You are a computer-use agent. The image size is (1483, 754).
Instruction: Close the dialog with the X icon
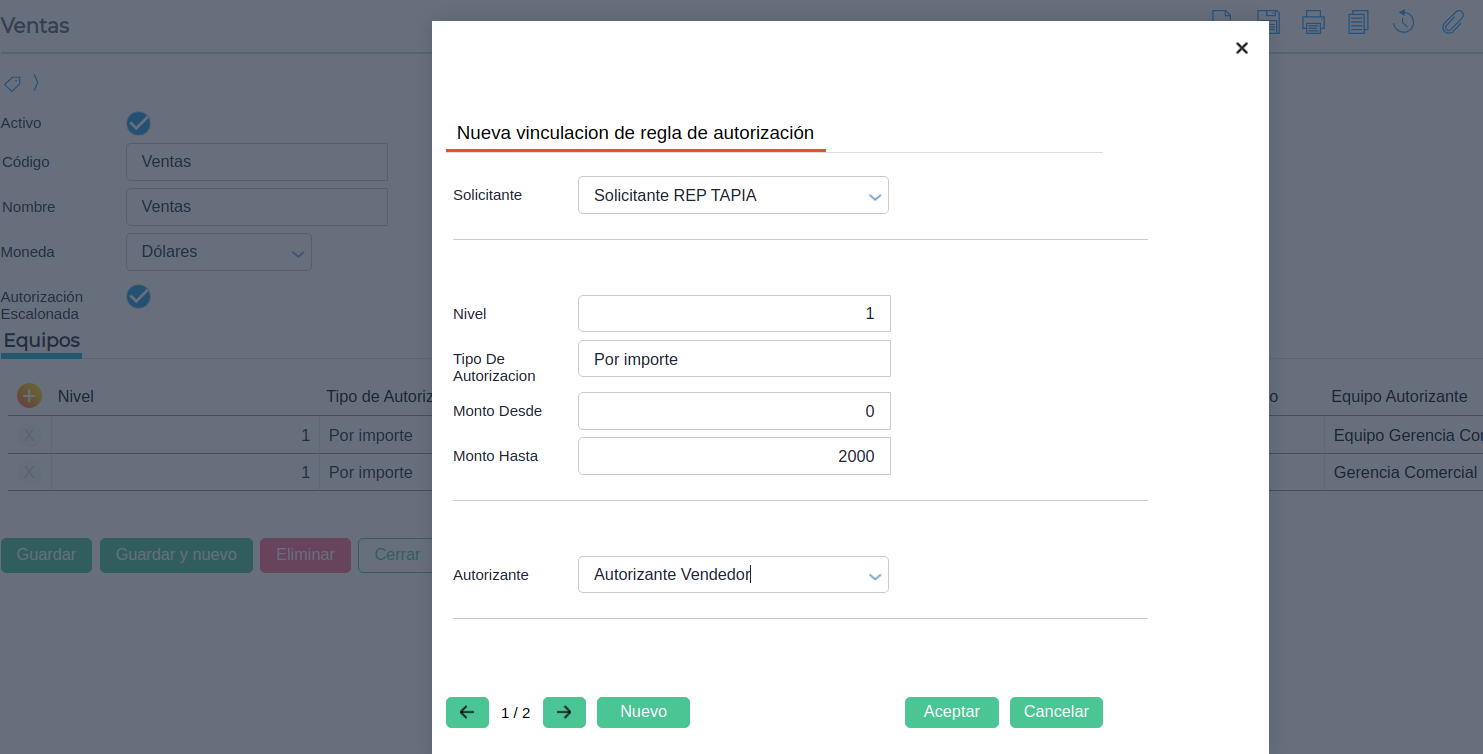click(x=1241, y=48)
